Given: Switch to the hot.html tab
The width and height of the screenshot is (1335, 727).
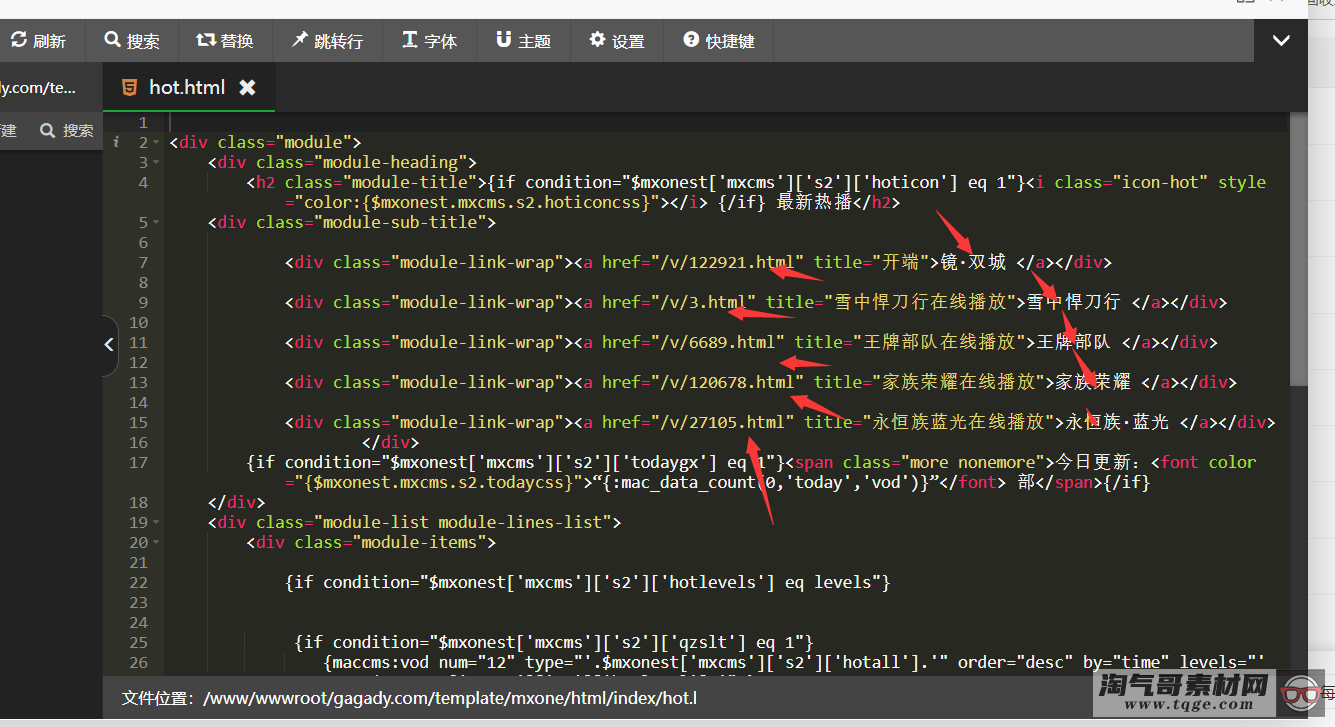Looking at the screenshot, I should 187,87.
